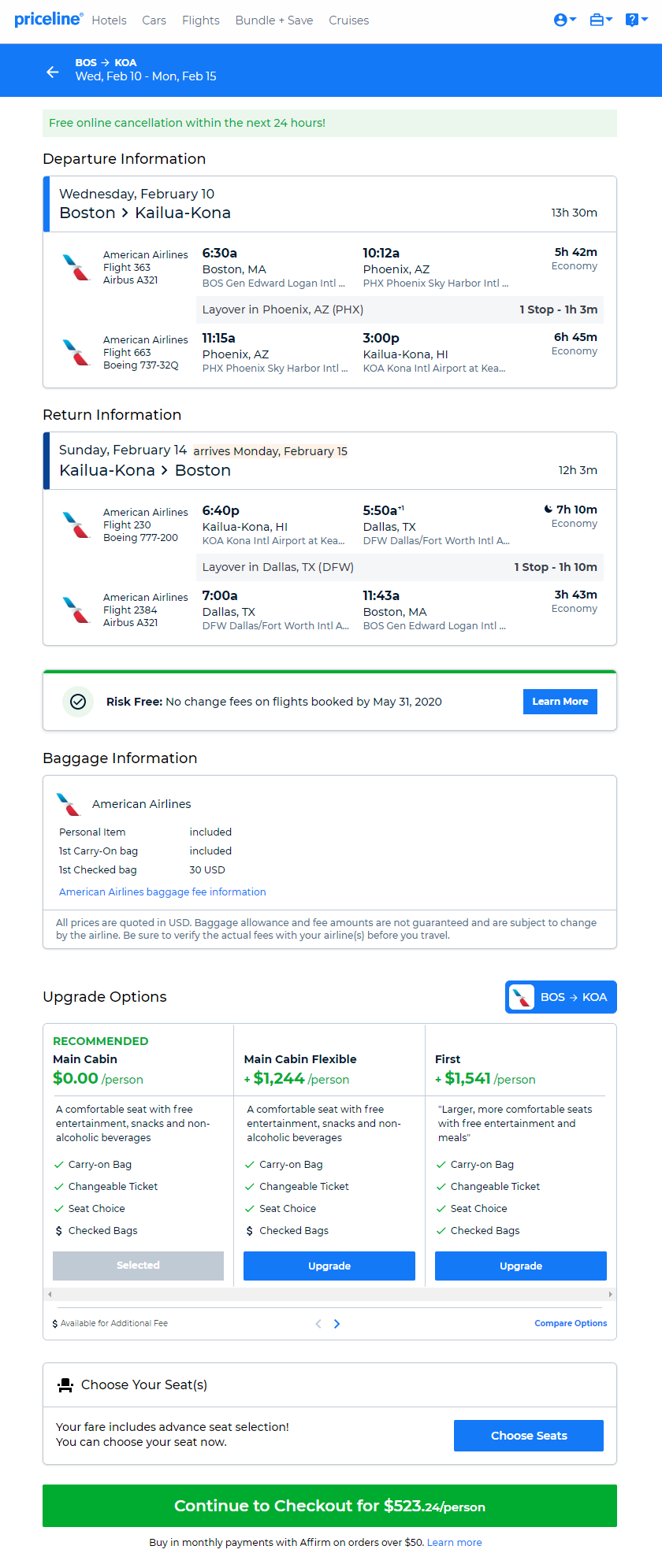Open the Hotels tab

click(x=109, y=20)
